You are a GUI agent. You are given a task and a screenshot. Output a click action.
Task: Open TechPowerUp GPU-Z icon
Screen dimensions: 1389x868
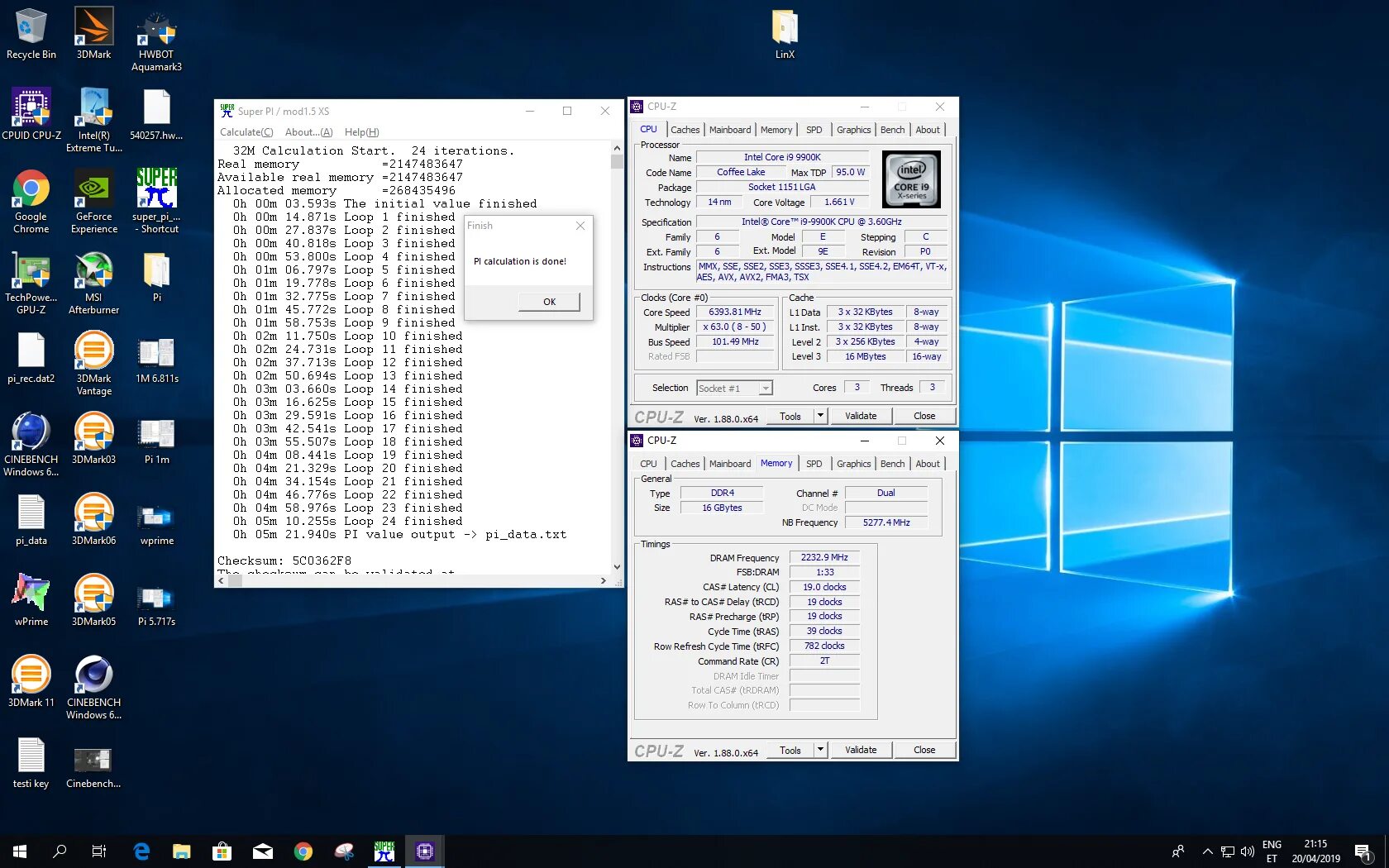point(31,282)
